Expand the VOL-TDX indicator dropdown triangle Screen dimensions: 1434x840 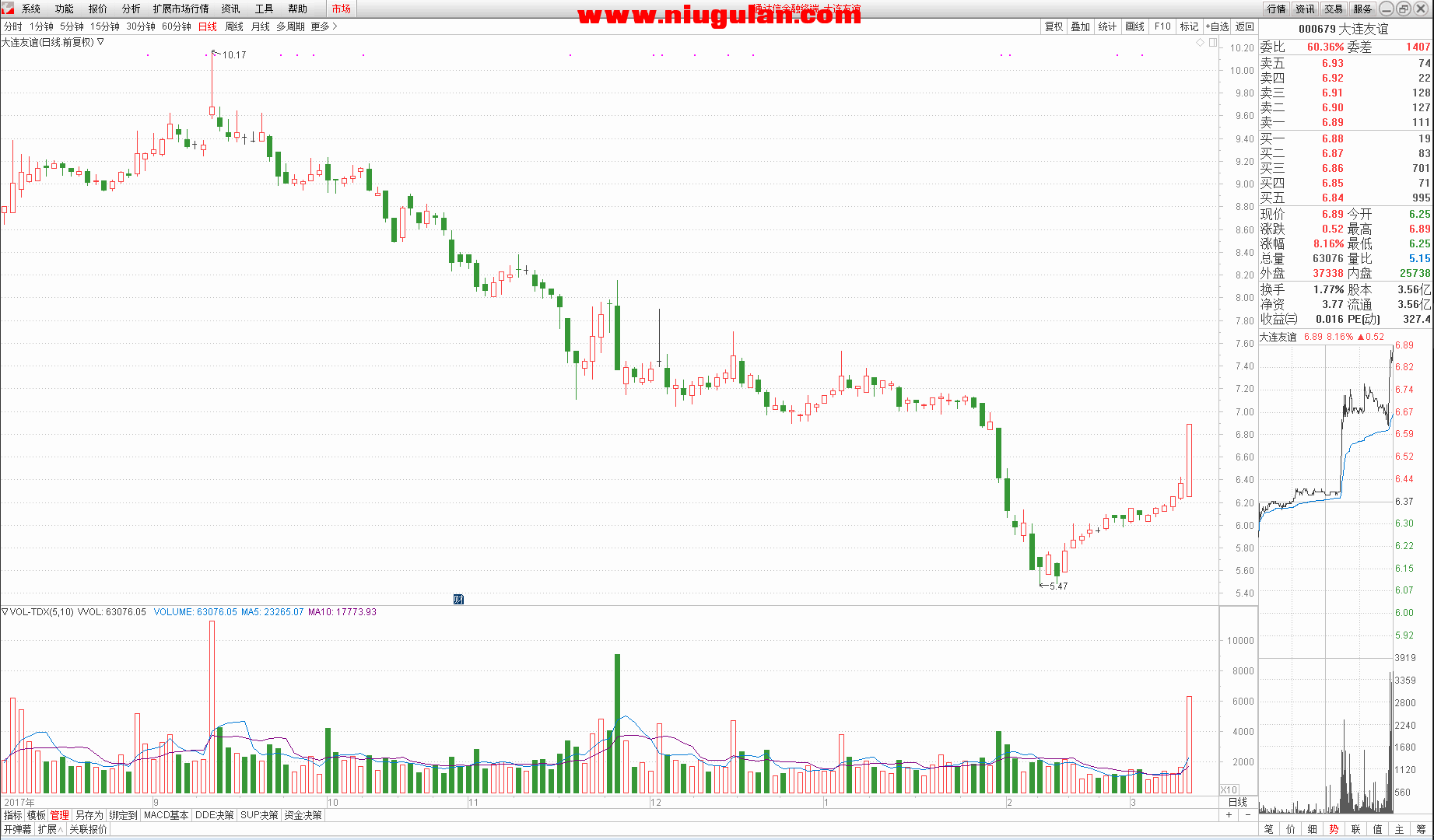5,612
